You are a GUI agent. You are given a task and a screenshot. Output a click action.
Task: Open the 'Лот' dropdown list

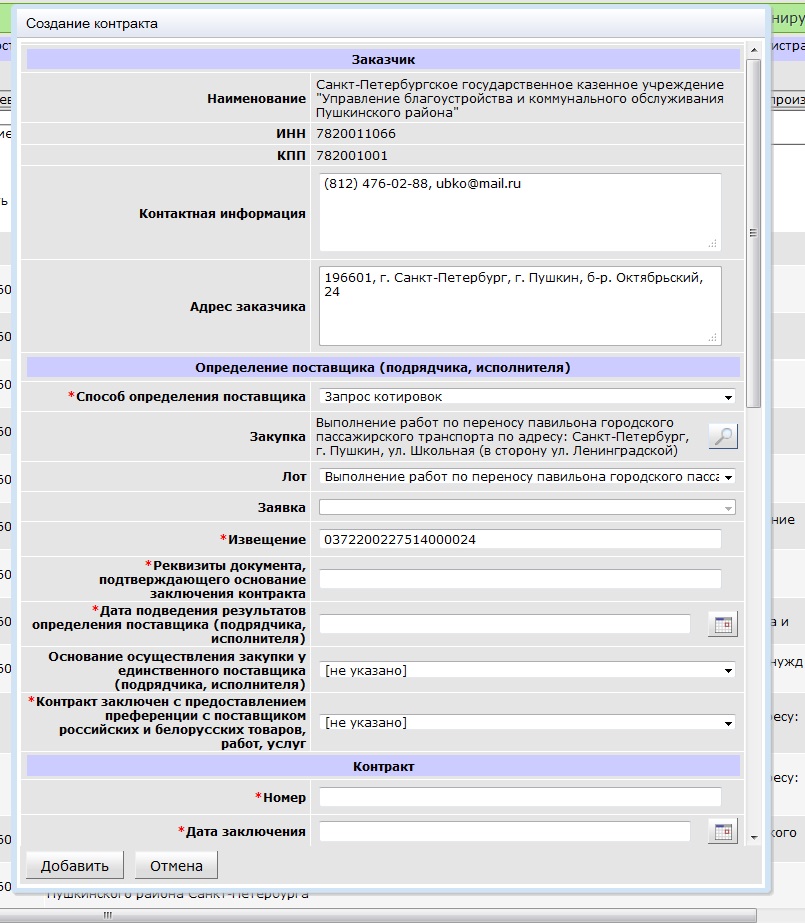(x=527, y=477)
